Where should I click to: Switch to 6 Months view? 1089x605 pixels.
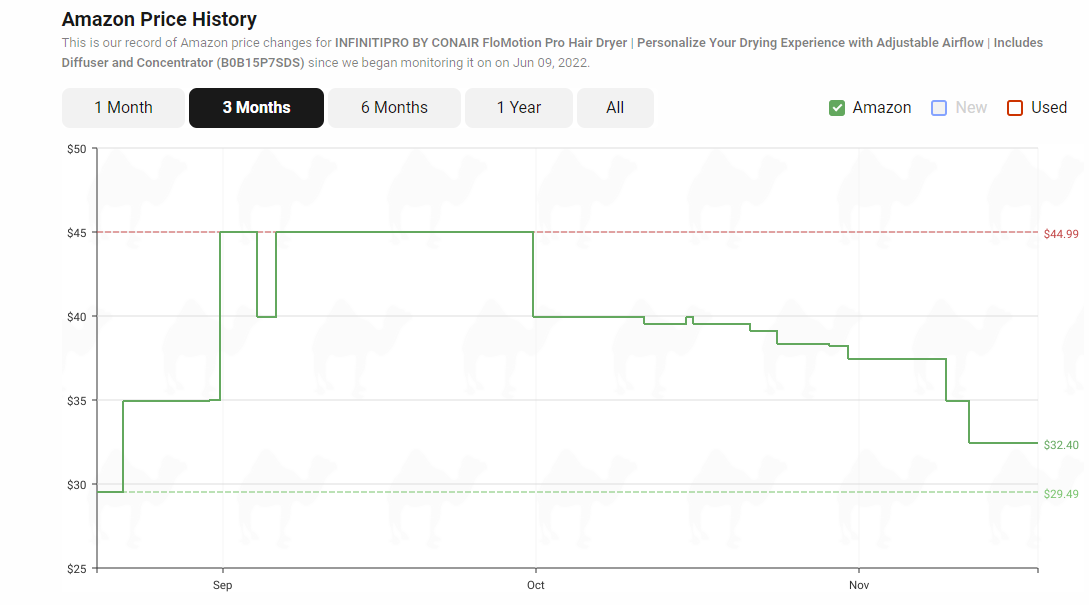pos(394,108)
